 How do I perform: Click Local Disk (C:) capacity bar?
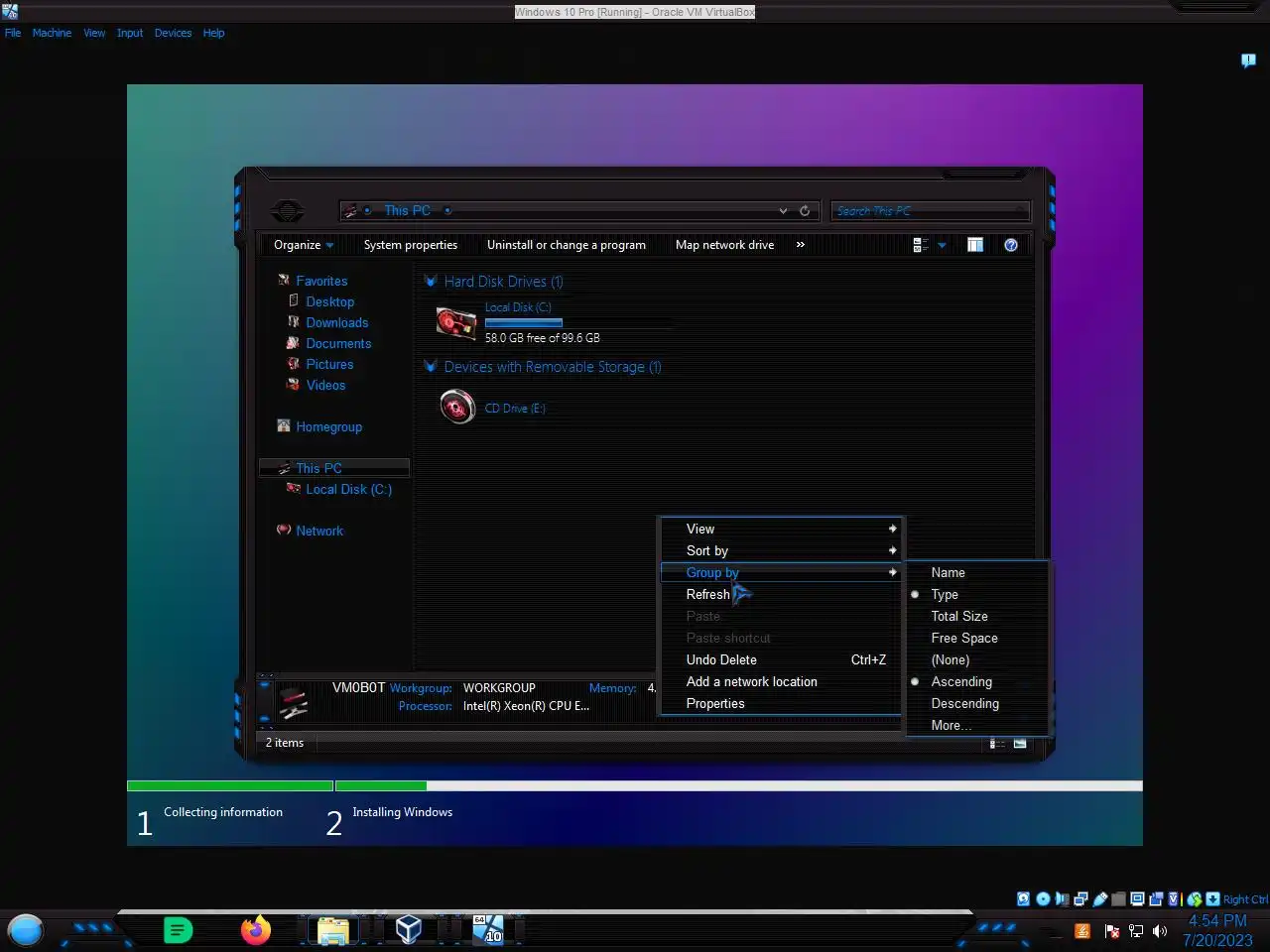click(577, 323)
